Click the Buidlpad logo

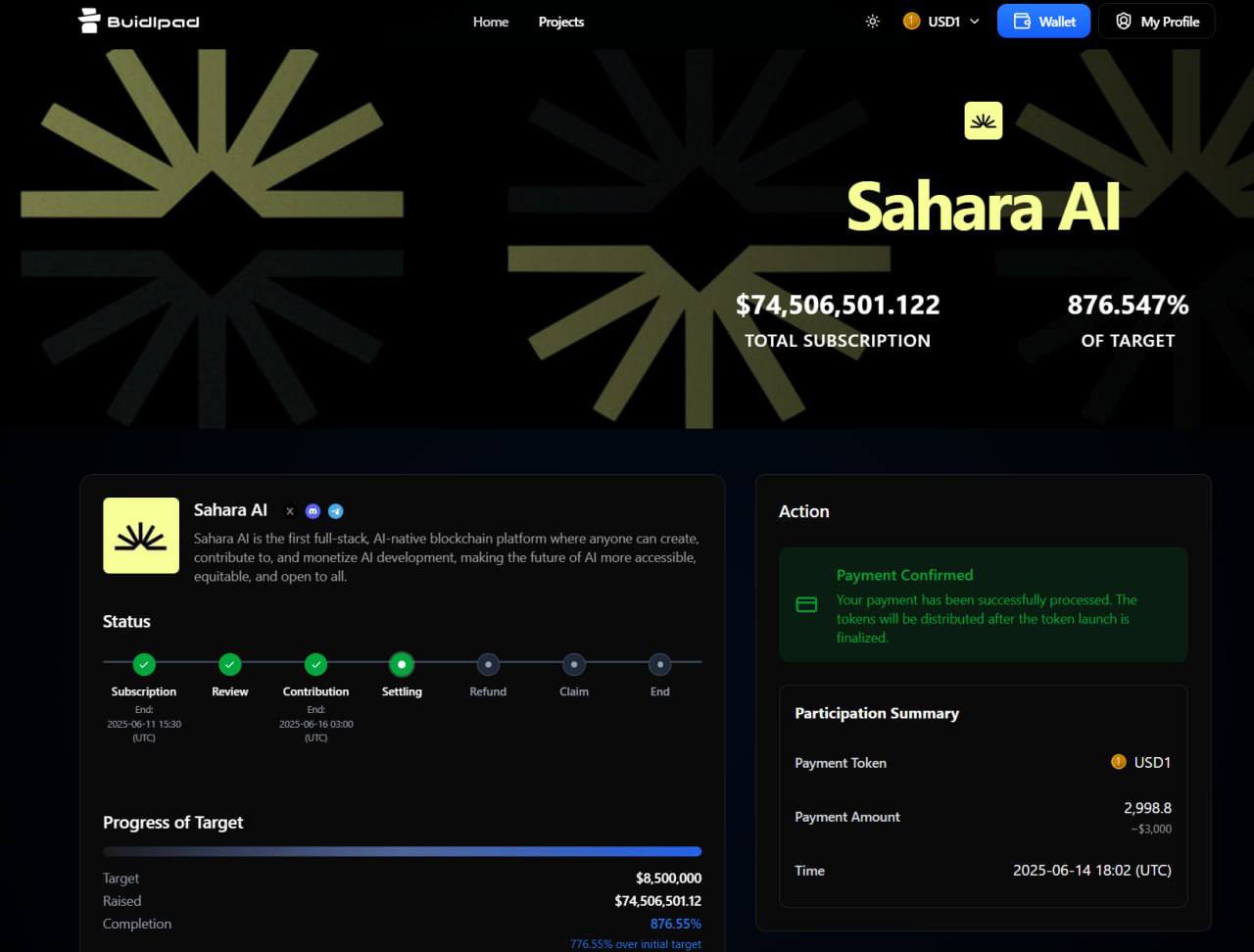138,21
